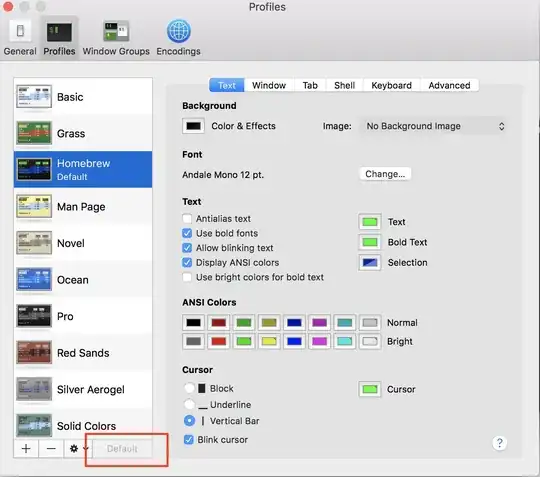The height and width of the screenshot is (477, 540).
Task: Open the help question mark button
Action: point(499,443)
